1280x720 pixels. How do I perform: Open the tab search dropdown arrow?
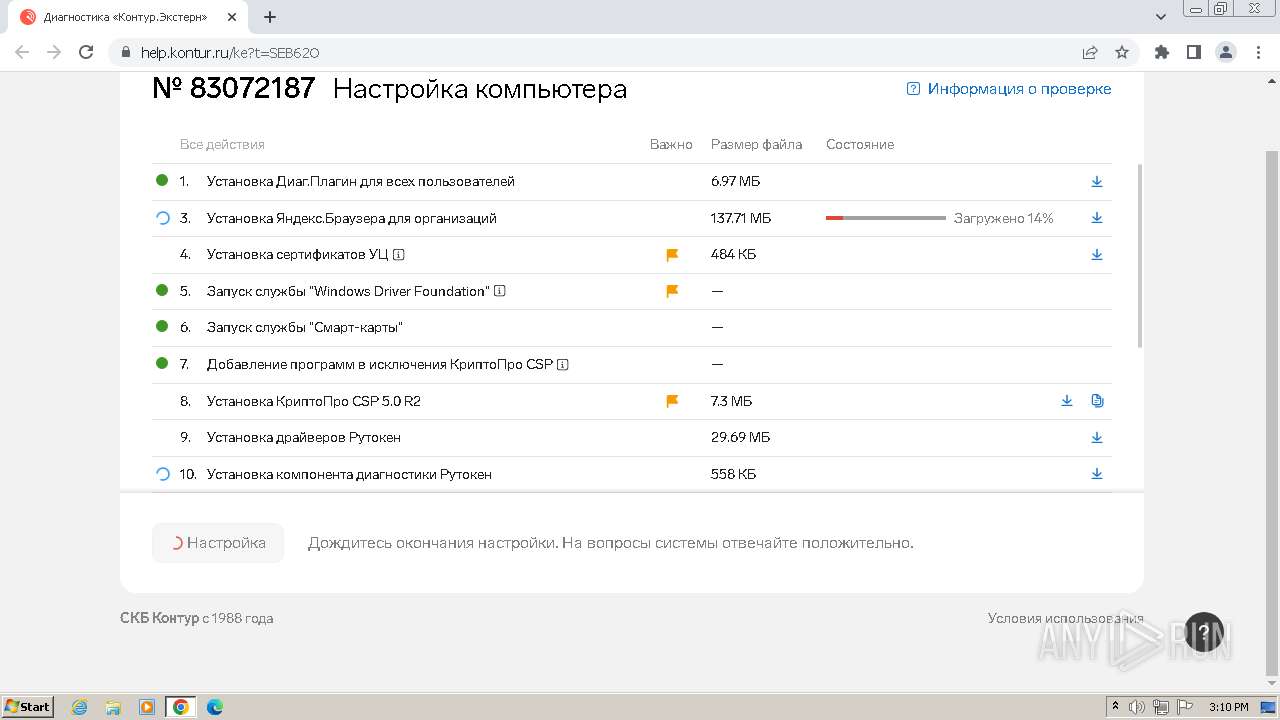[x=1161, y=17]
